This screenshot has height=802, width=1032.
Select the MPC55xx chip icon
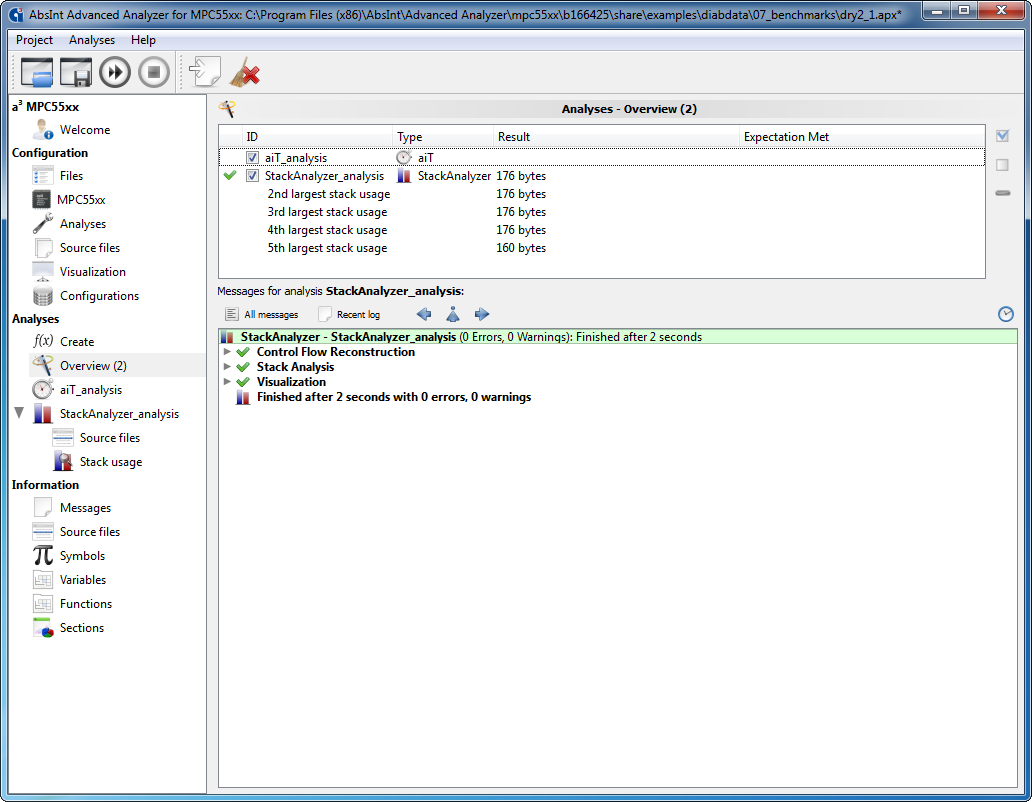point(41,199)
